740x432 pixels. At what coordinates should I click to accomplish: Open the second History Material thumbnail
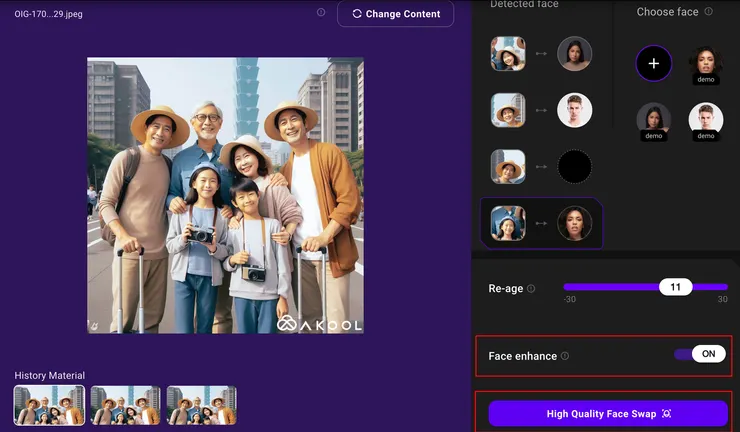pyautogui.click(x=126, y=405)
